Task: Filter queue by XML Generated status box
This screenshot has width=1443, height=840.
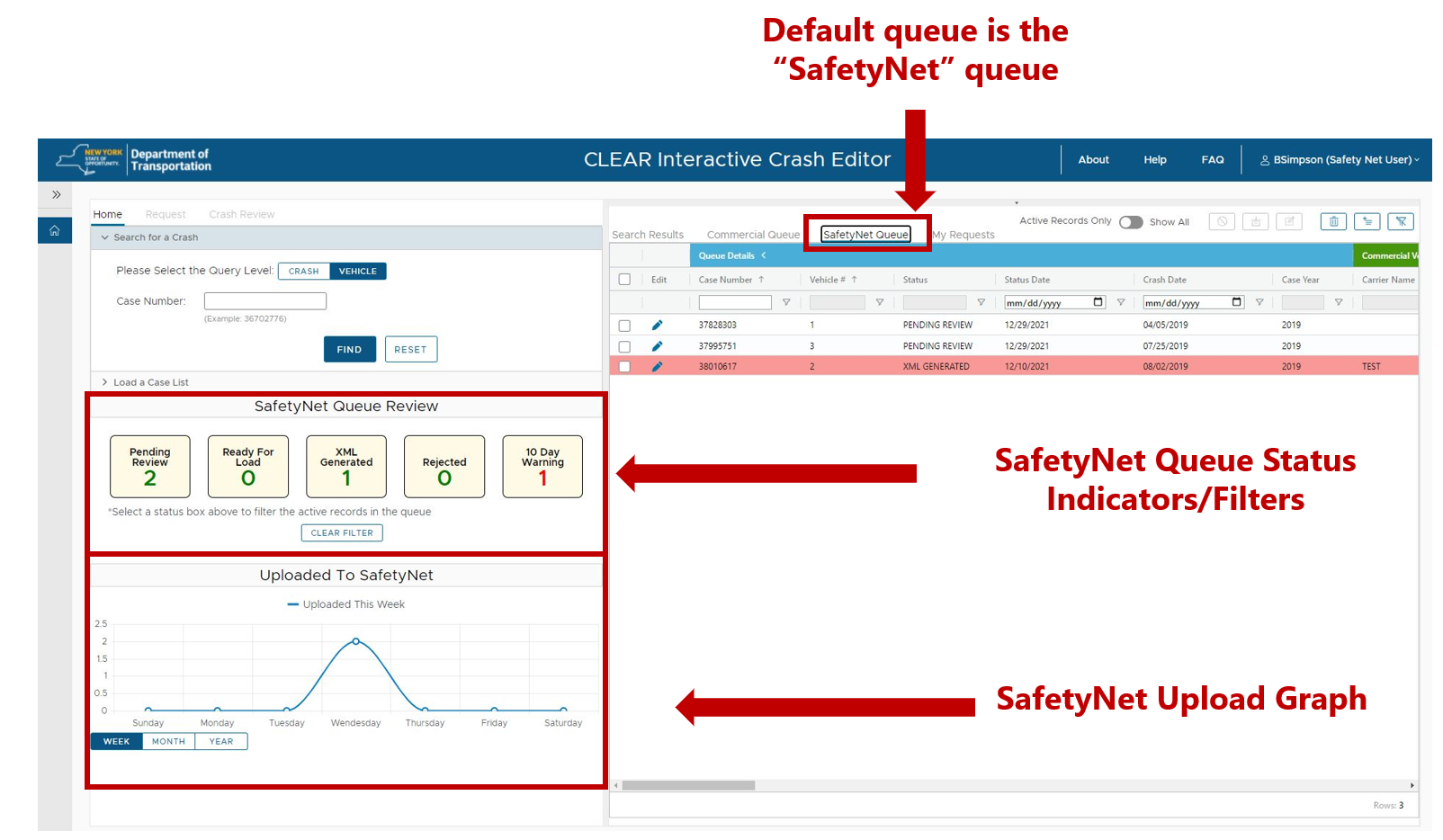Action: click(x=346, y=467)
